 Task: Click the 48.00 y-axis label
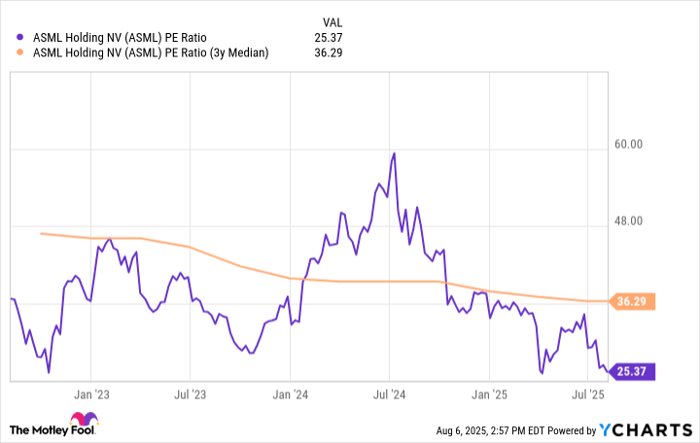coord(629,221)
